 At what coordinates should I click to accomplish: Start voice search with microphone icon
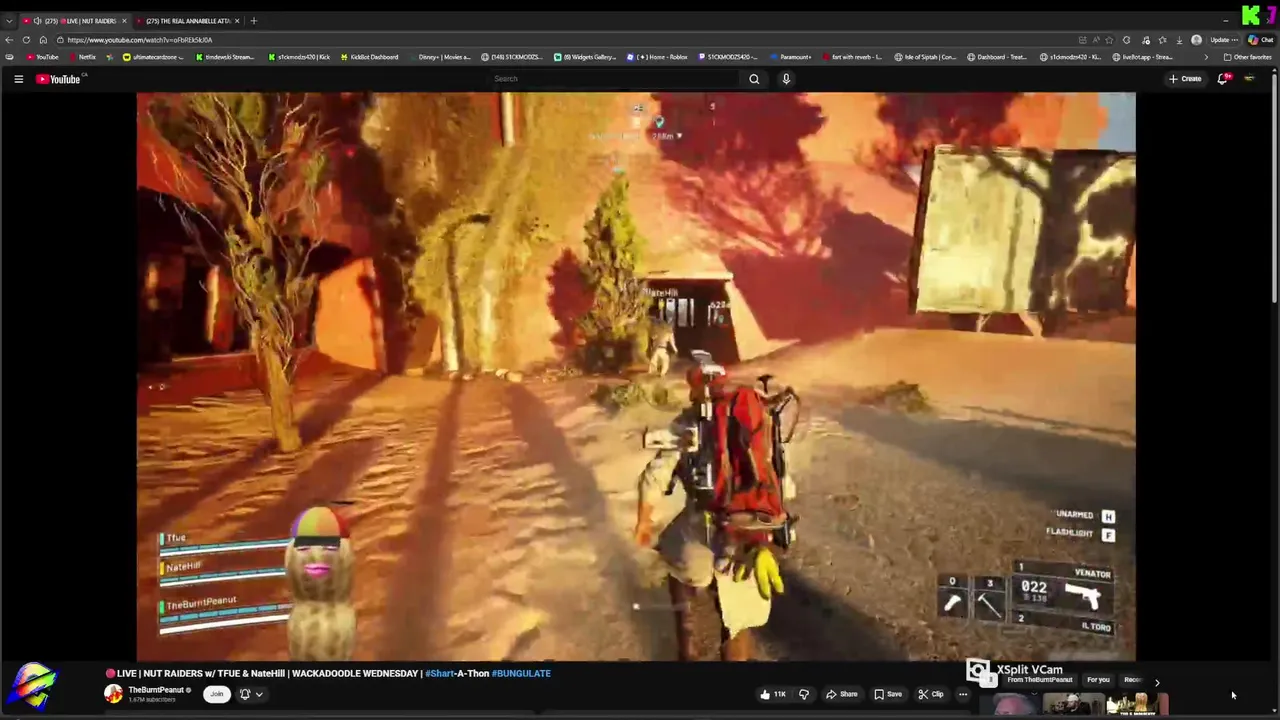(786, 79)
